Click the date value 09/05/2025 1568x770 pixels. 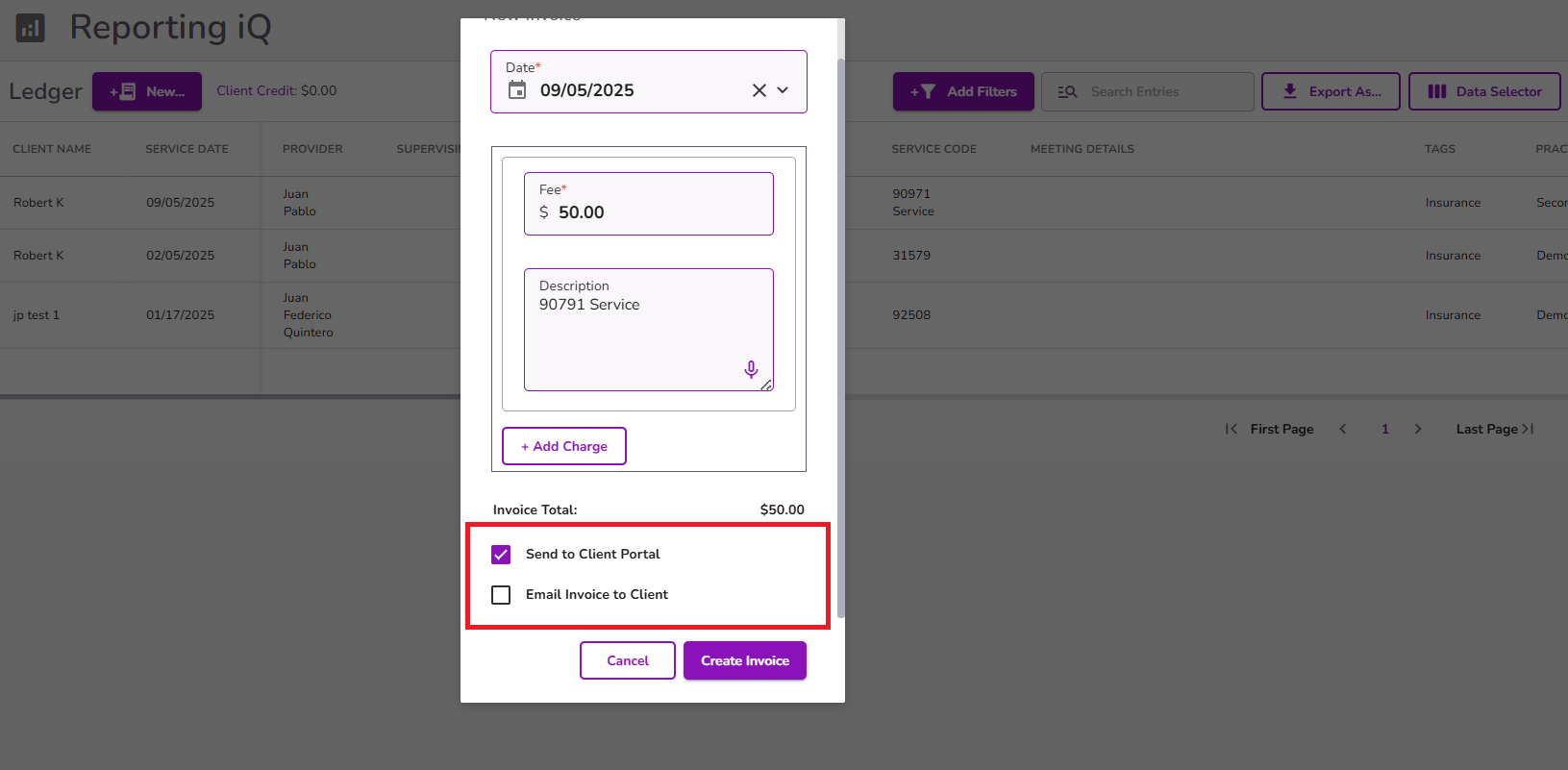tap(587, 90)
